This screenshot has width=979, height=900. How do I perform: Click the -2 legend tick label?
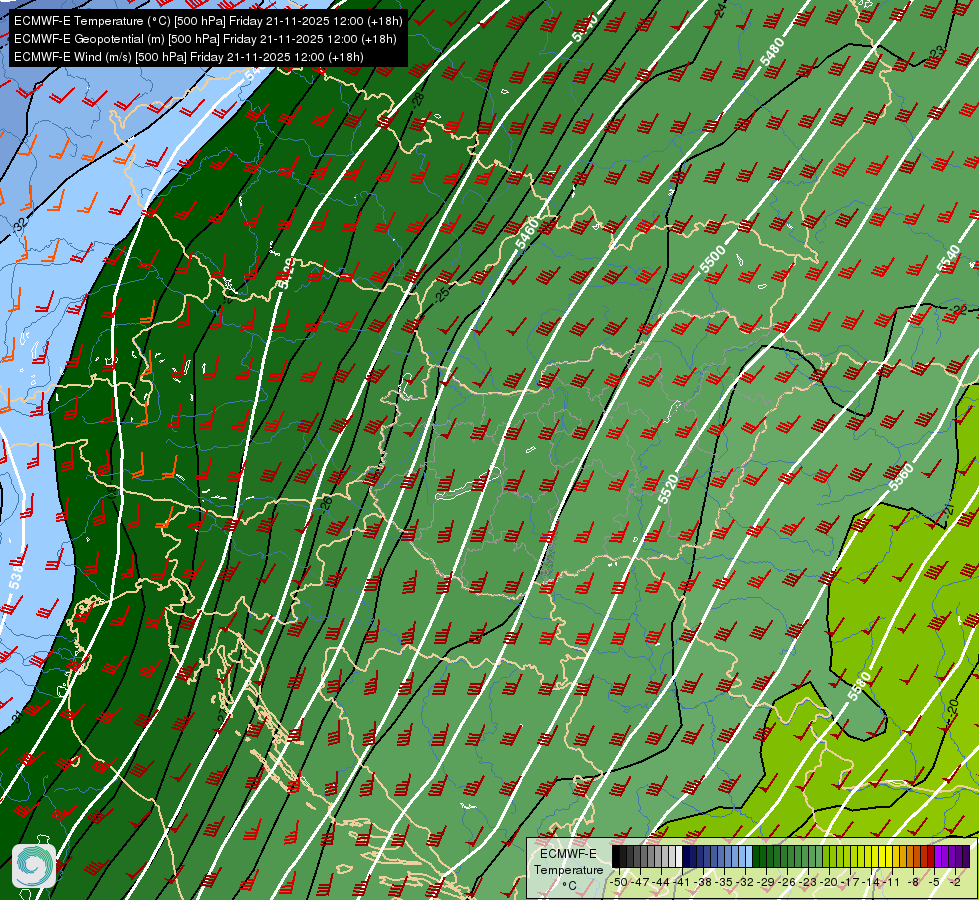click(x=955, y=882)
